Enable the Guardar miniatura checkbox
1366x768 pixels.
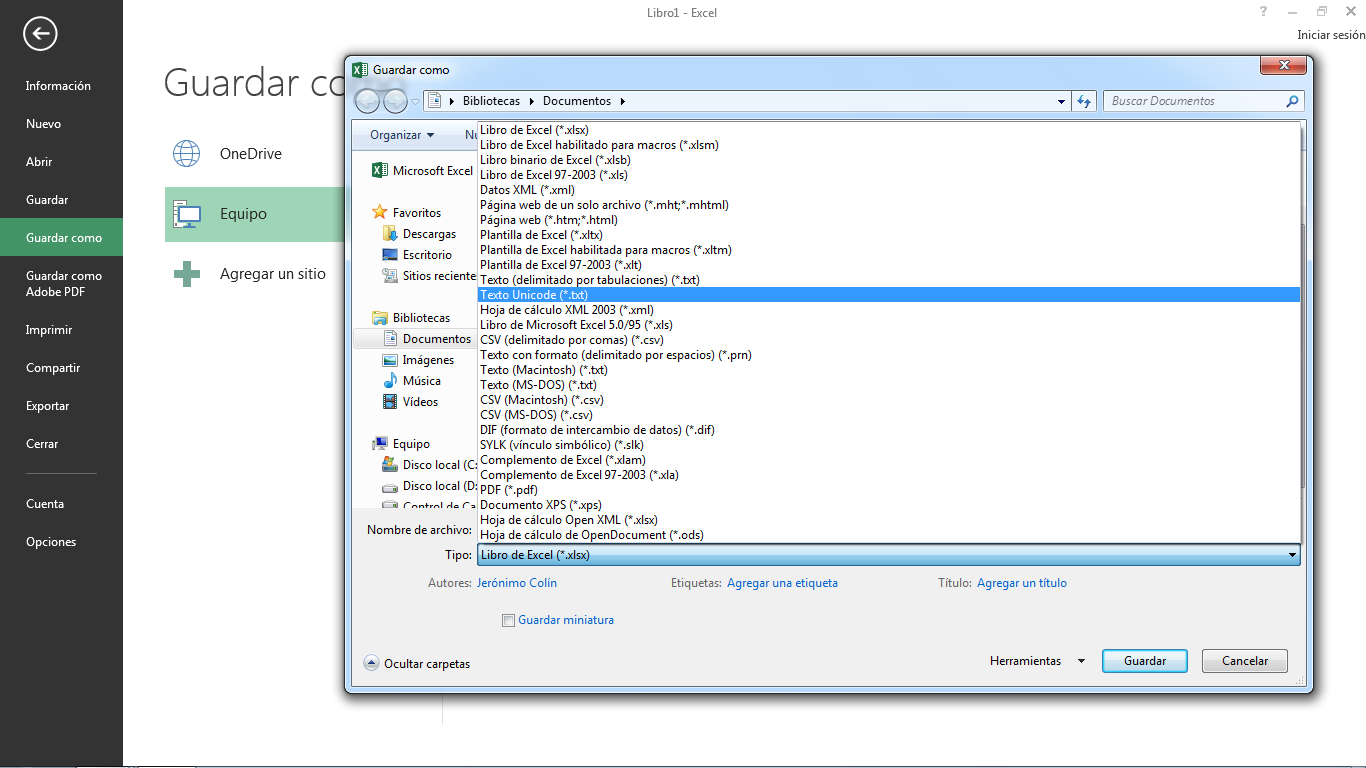[x=508, y=620]
